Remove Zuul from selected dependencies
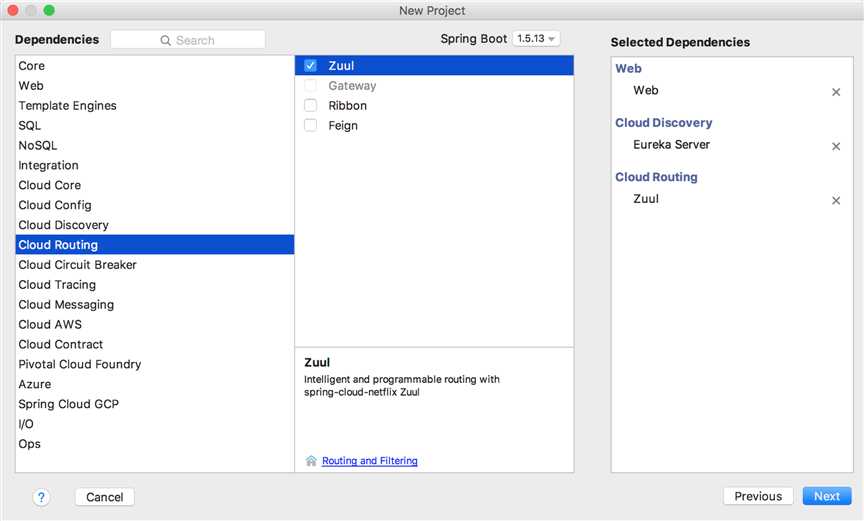The width and height of the screenshot is (864, 521). click(836, 200)
